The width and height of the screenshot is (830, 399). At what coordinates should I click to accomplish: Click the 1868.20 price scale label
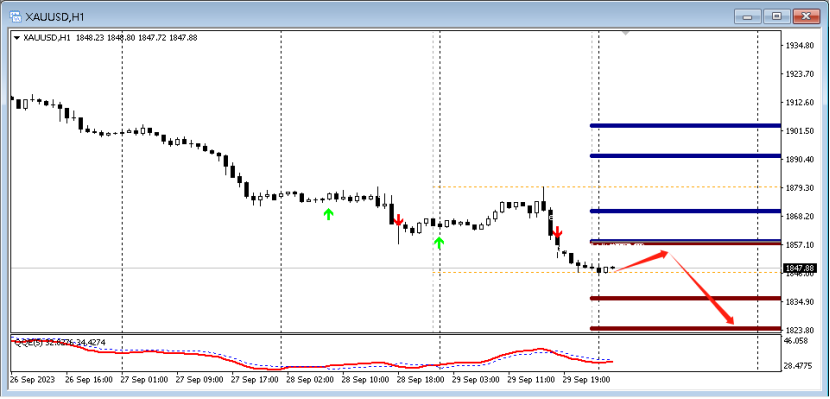pos(801,216)
